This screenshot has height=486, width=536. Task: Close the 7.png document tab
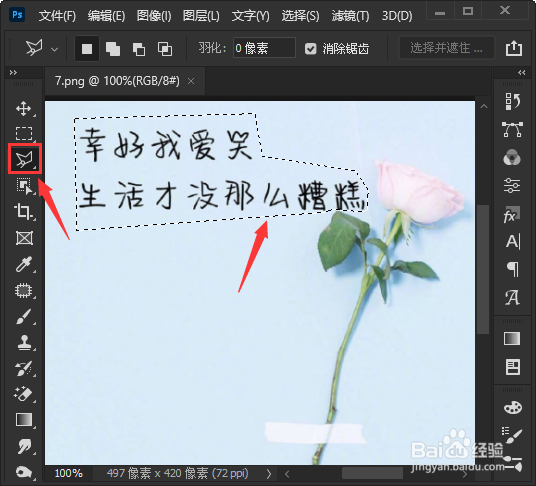[x=191, y=81]
